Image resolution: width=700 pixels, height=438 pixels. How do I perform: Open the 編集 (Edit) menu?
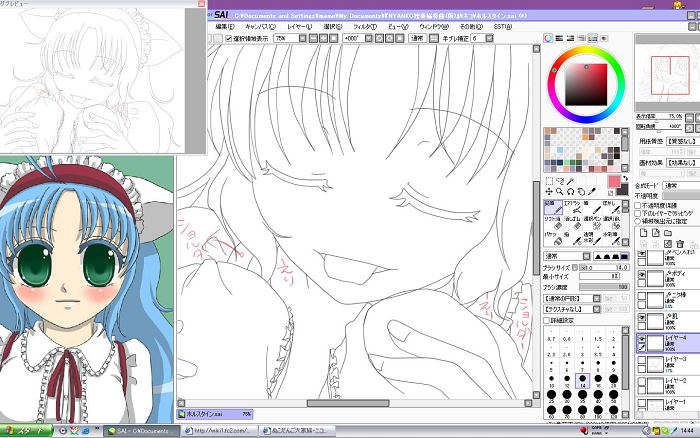tap(225, 27)
